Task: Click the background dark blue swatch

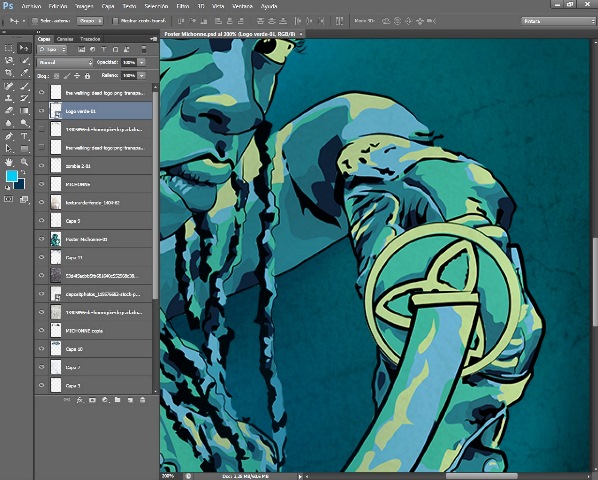Action: (20, 185)
